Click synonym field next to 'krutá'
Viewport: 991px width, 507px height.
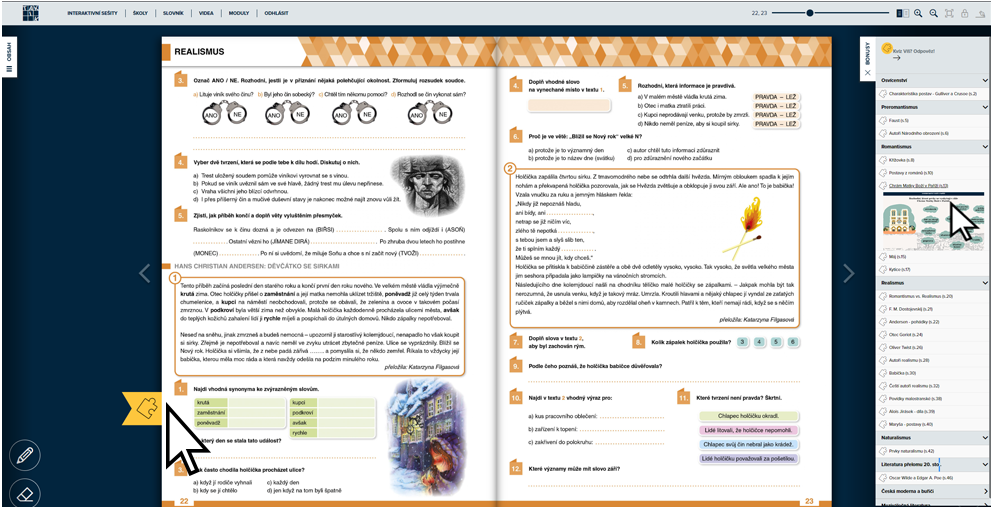(x=257, y=402)
